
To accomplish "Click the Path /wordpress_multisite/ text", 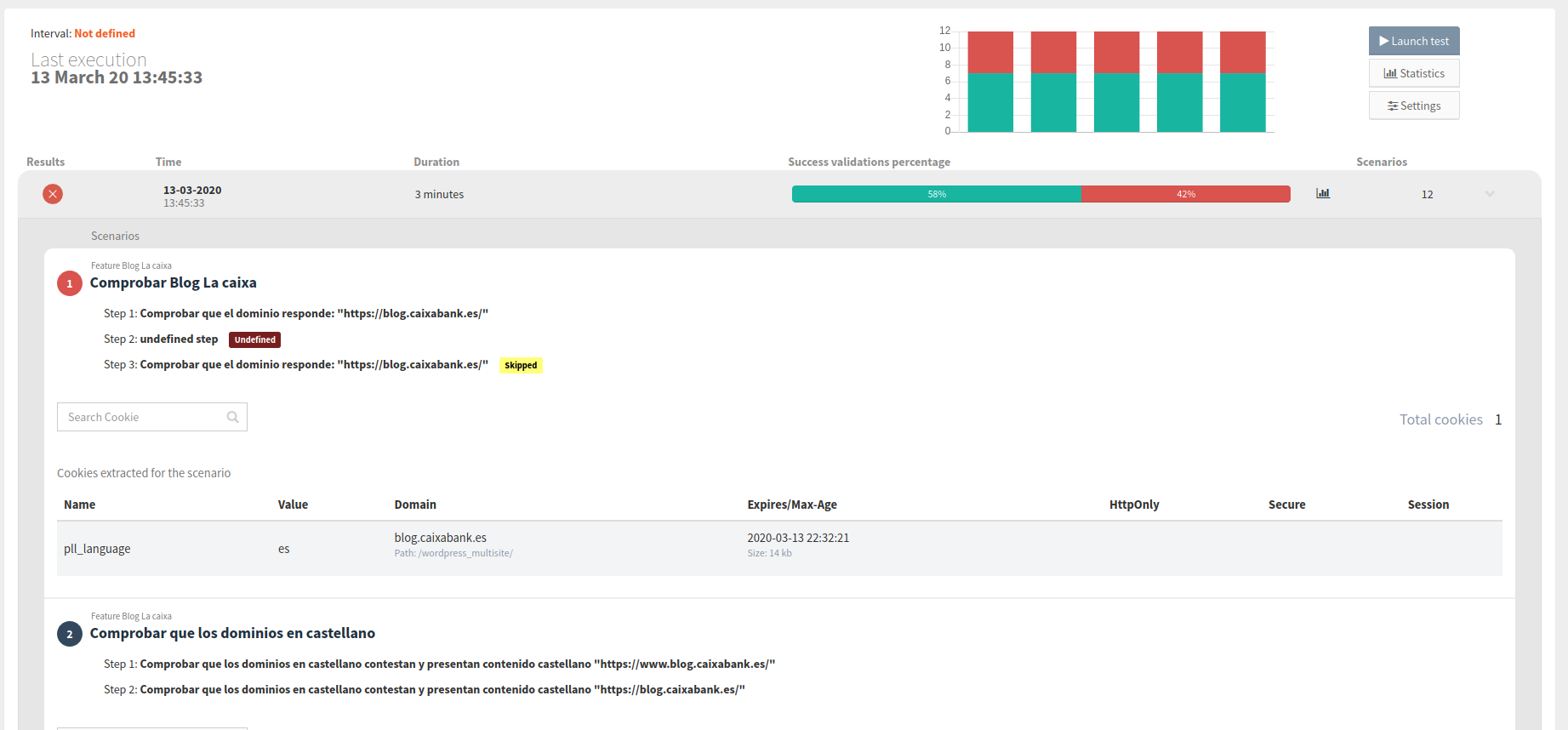I will [x=453, y=553].
